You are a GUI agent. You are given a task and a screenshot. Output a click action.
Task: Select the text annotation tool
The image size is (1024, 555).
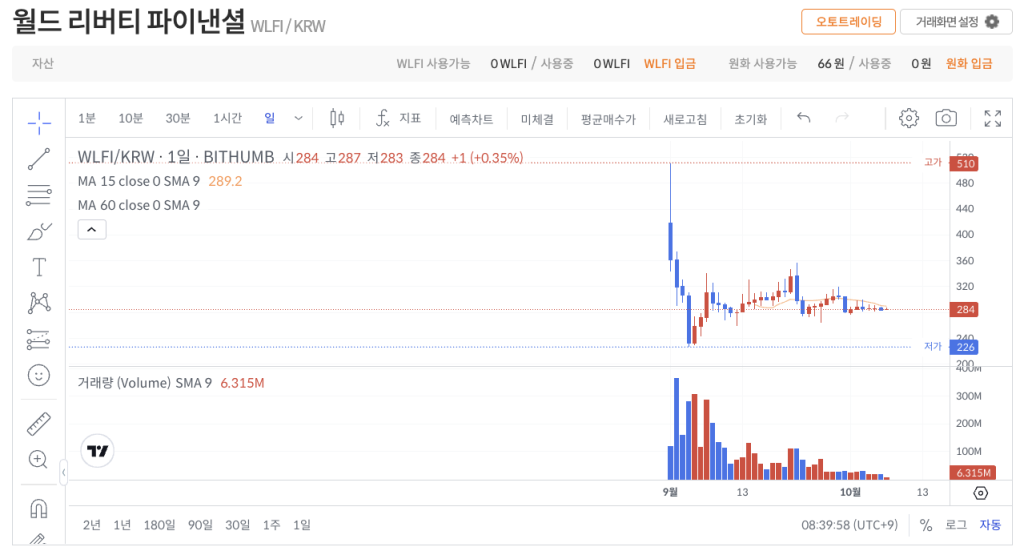point(39,267)
